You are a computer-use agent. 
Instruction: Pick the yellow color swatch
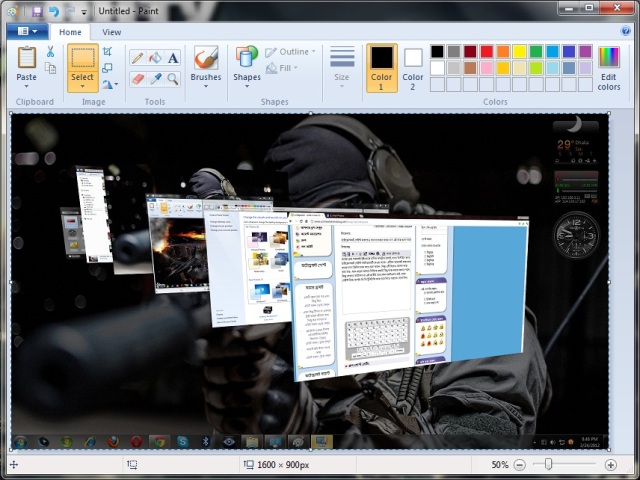[x=520, y=51]
